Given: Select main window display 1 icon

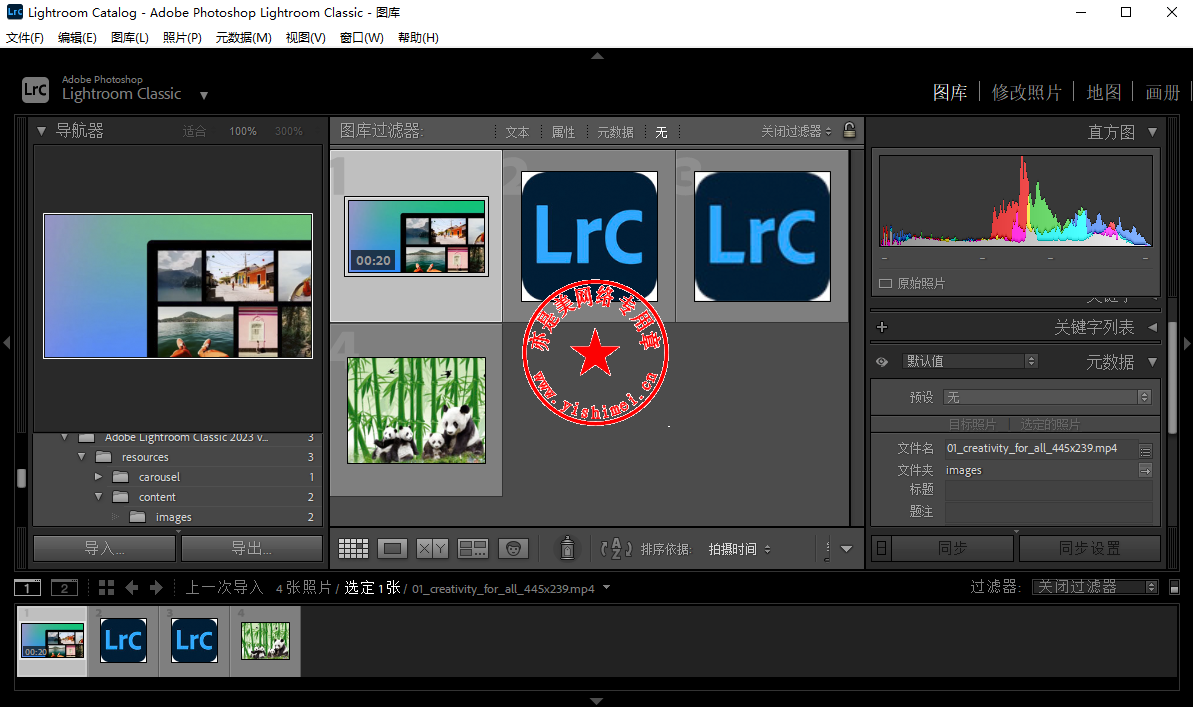Looking at the screenshot, I should pyautogui.click(x=27, y=588).
